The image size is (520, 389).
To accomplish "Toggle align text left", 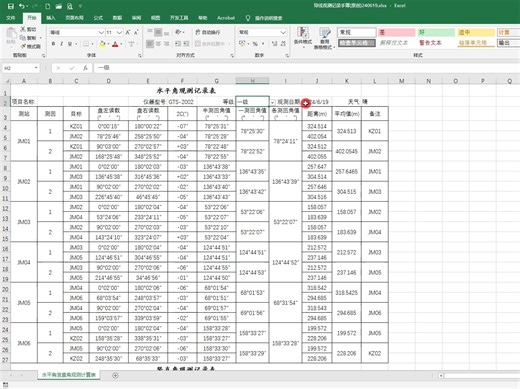I will [150, 44].
